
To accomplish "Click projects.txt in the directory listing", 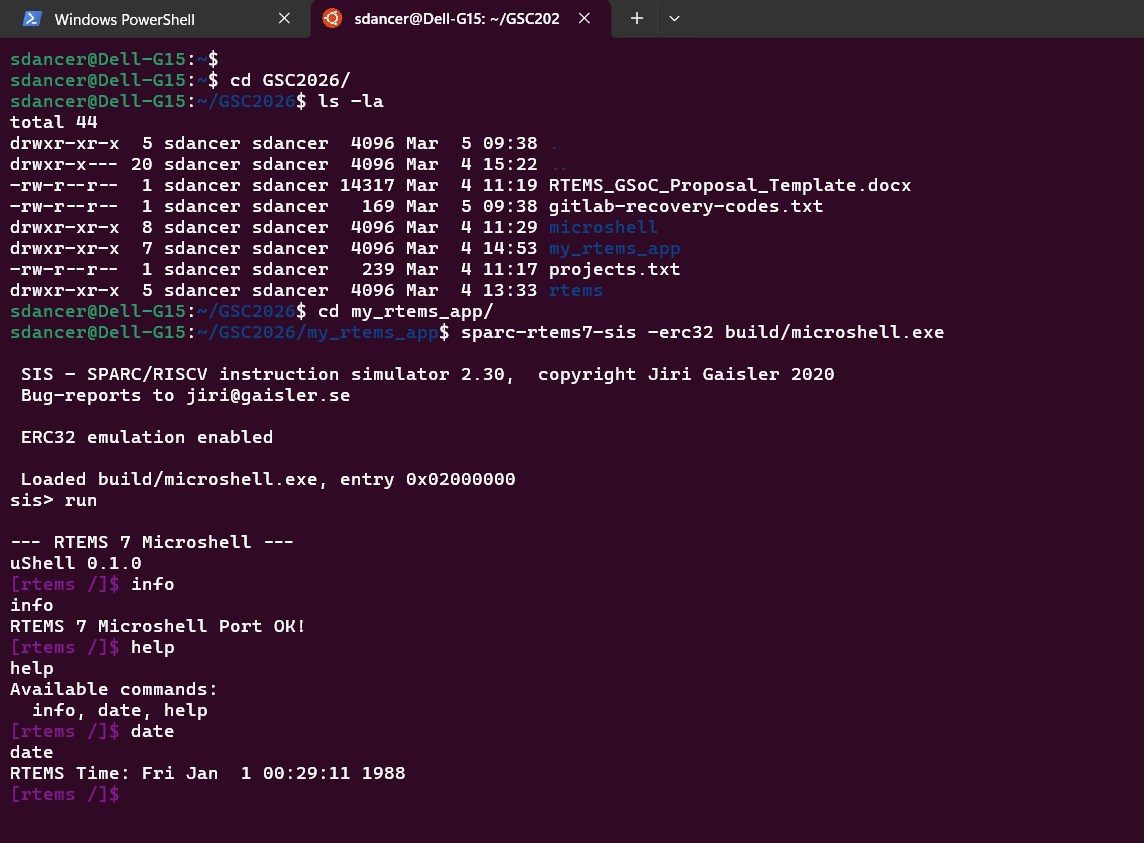I will (614, 269).
